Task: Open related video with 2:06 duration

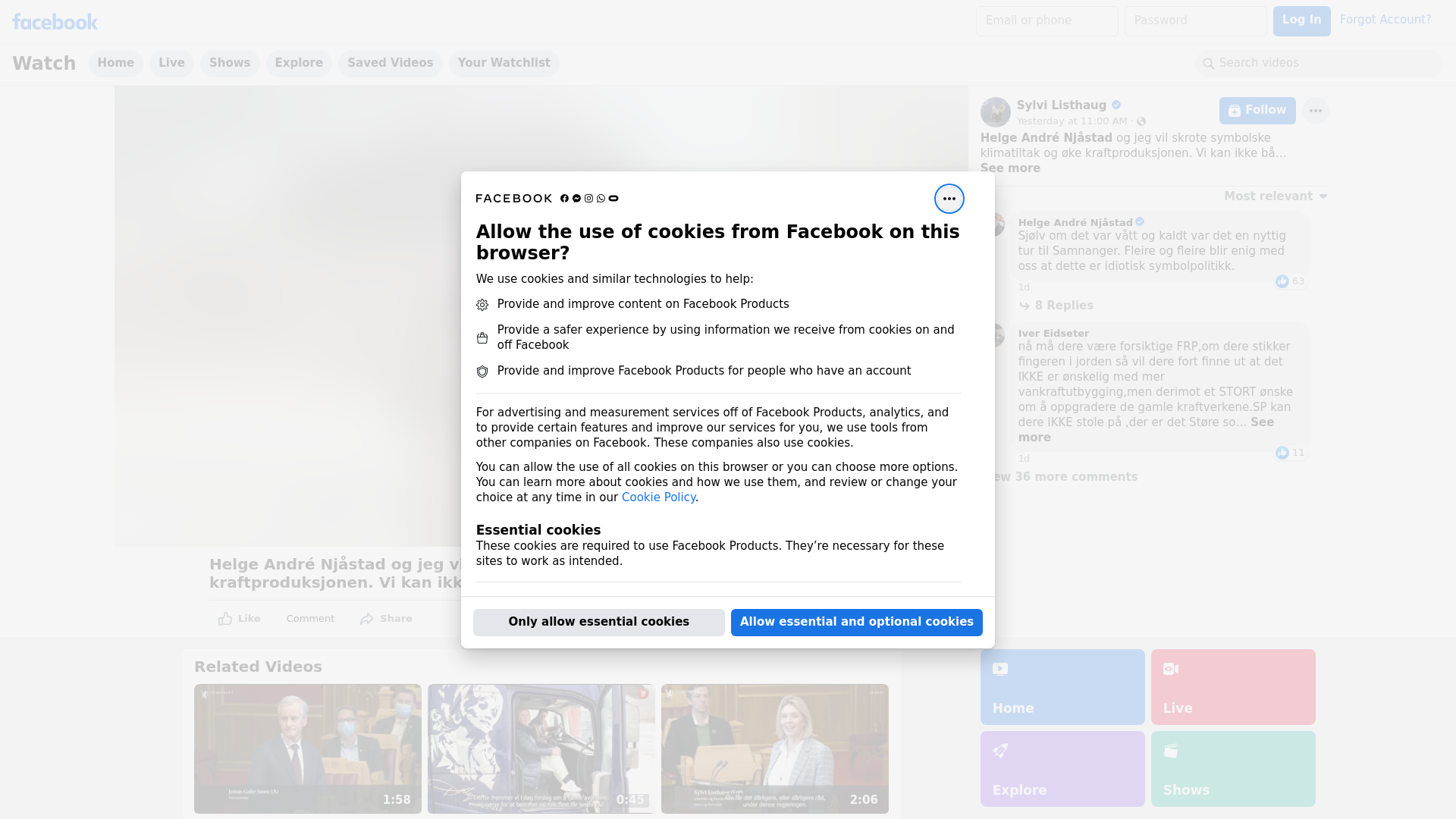Action: pos(775,749)
